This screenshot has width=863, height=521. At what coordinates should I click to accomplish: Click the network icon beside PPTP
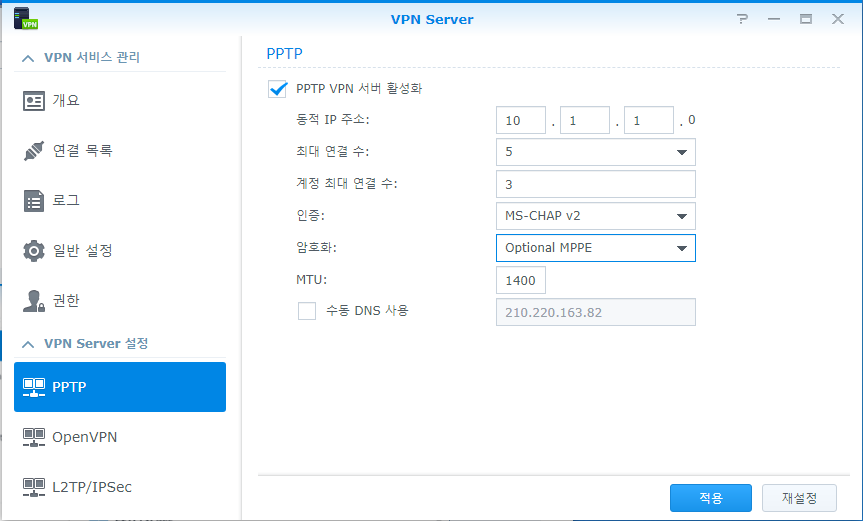pos(34,387)
